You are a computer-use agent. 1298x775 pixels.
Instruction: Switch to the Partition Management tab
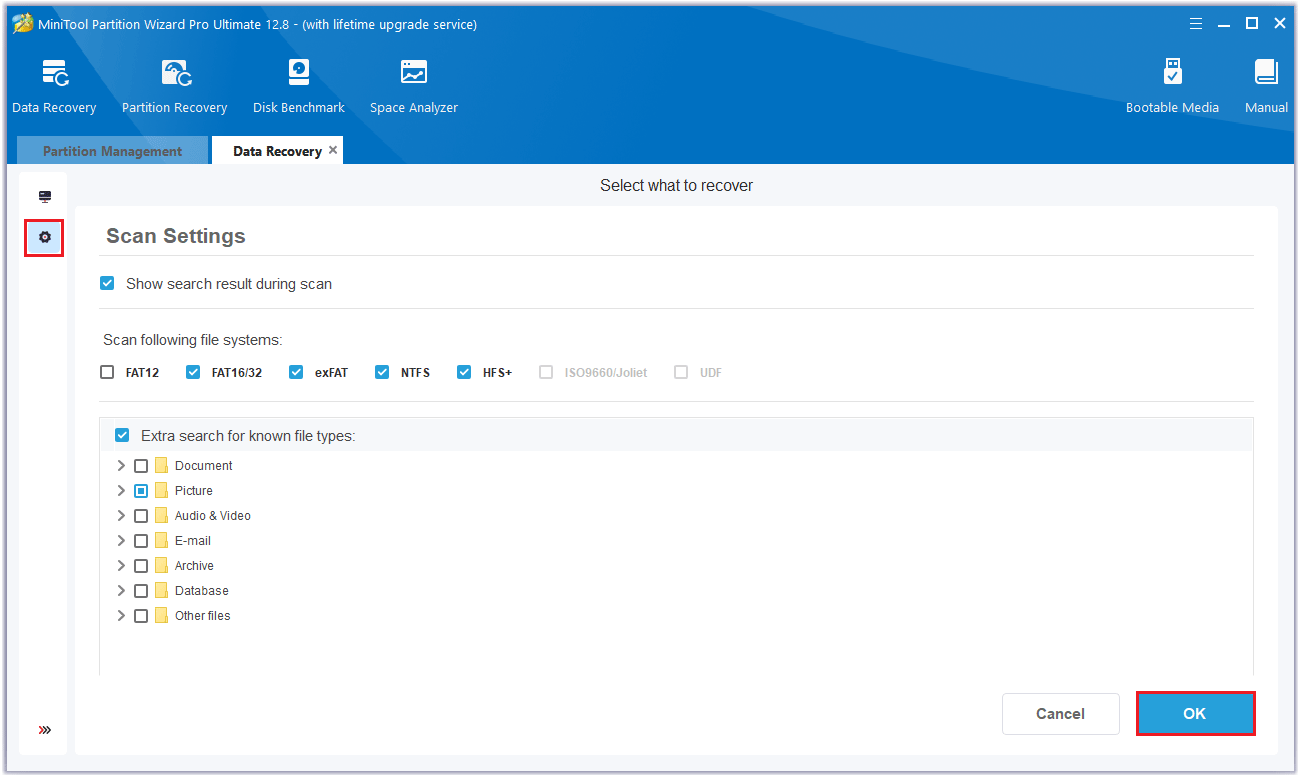[113, 151]
